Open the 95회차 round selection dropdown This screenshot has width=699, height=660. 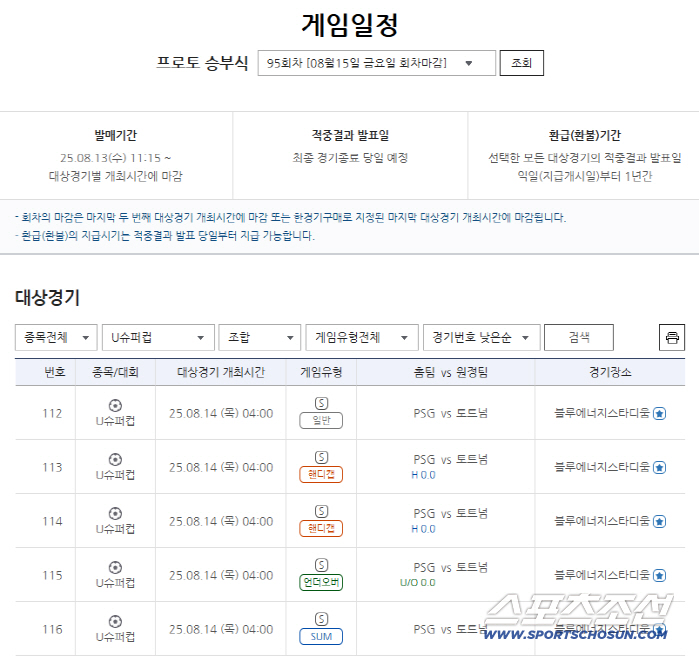[x=376, y=63]
